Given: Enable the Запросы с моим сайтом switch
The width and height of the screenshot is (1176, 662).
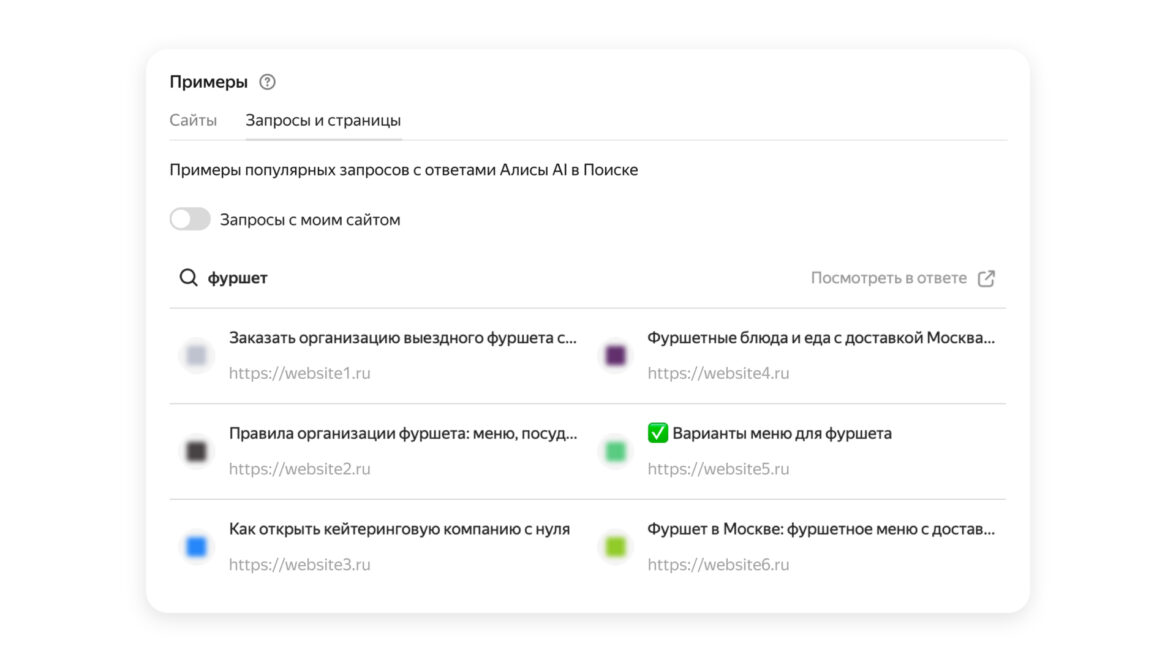Looking at the screenshot, I should coord(190,219).
